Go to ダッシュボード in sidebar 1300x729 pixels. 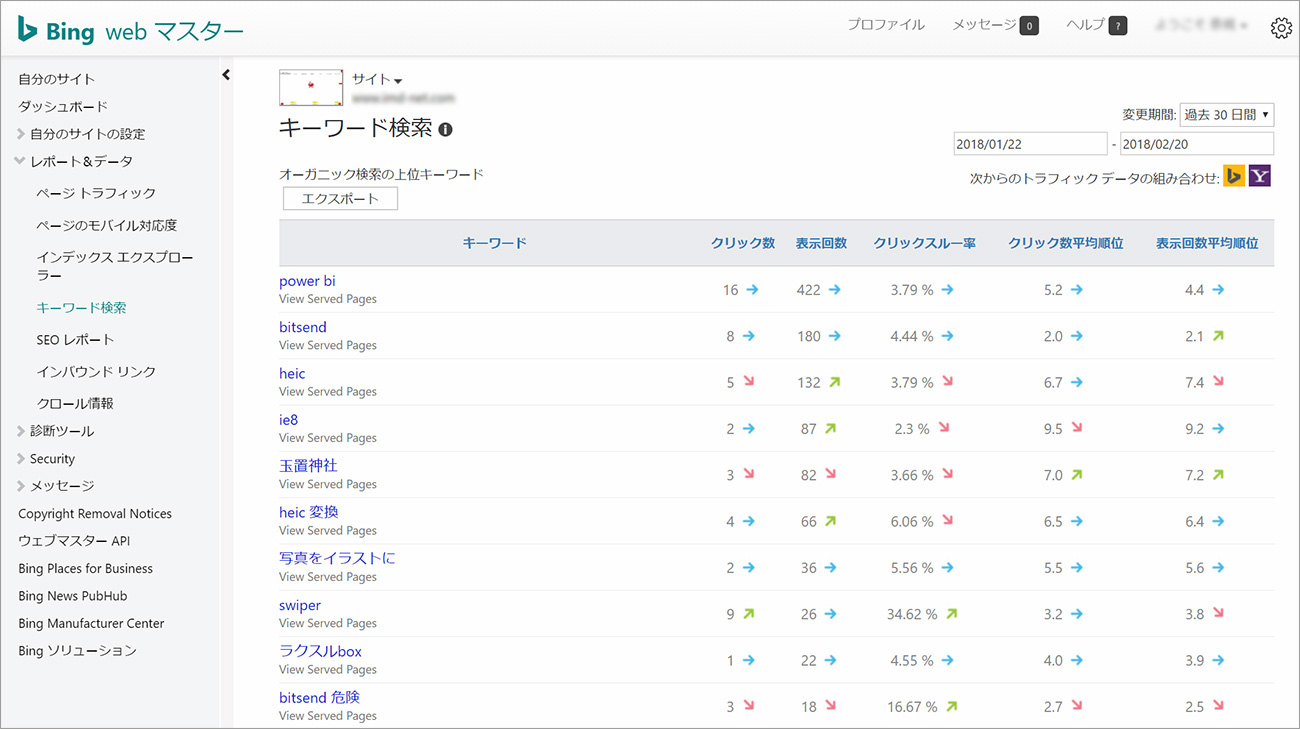coord(63,106)
